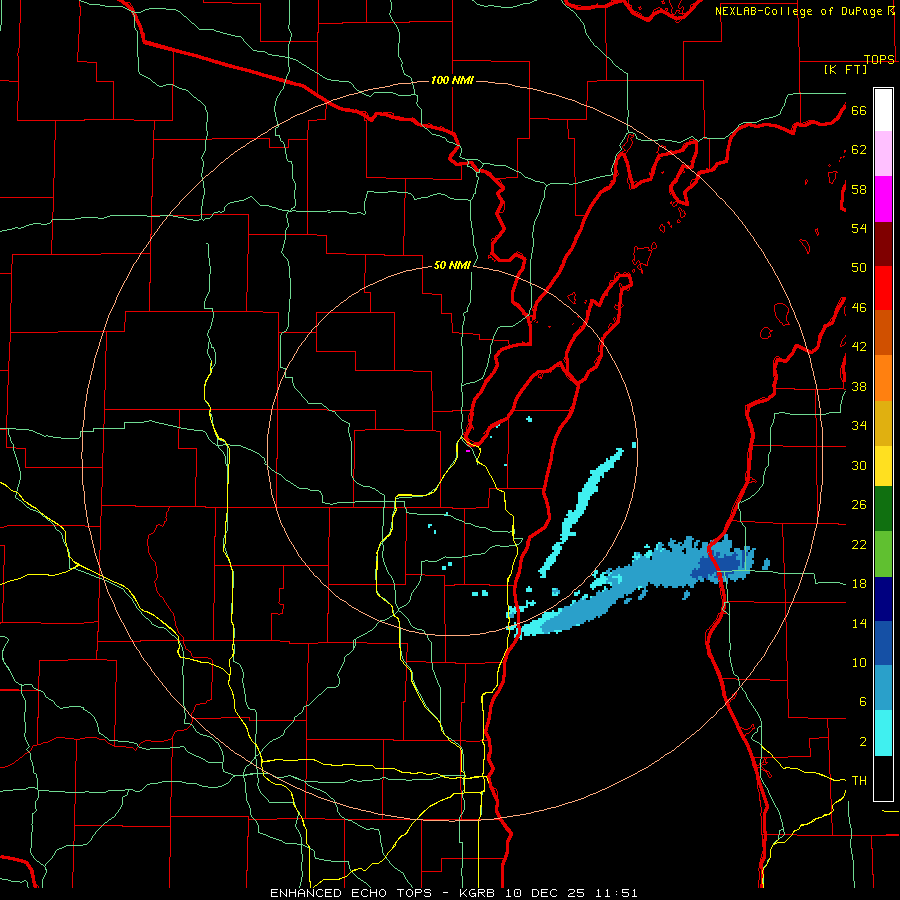Select the "34" legend value
This screenshot has width=900, height=900.
pyautogui.click(x=859, y=426)
